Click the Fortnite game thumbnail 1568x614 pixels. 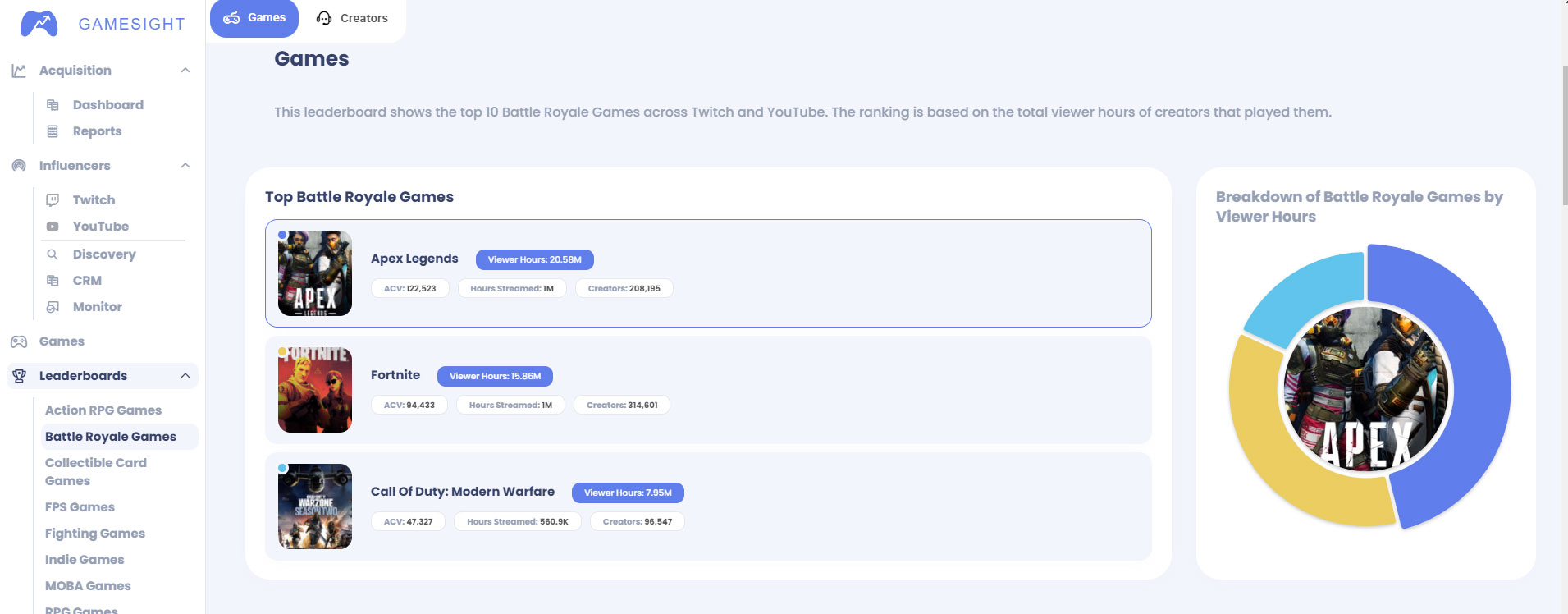315,390
